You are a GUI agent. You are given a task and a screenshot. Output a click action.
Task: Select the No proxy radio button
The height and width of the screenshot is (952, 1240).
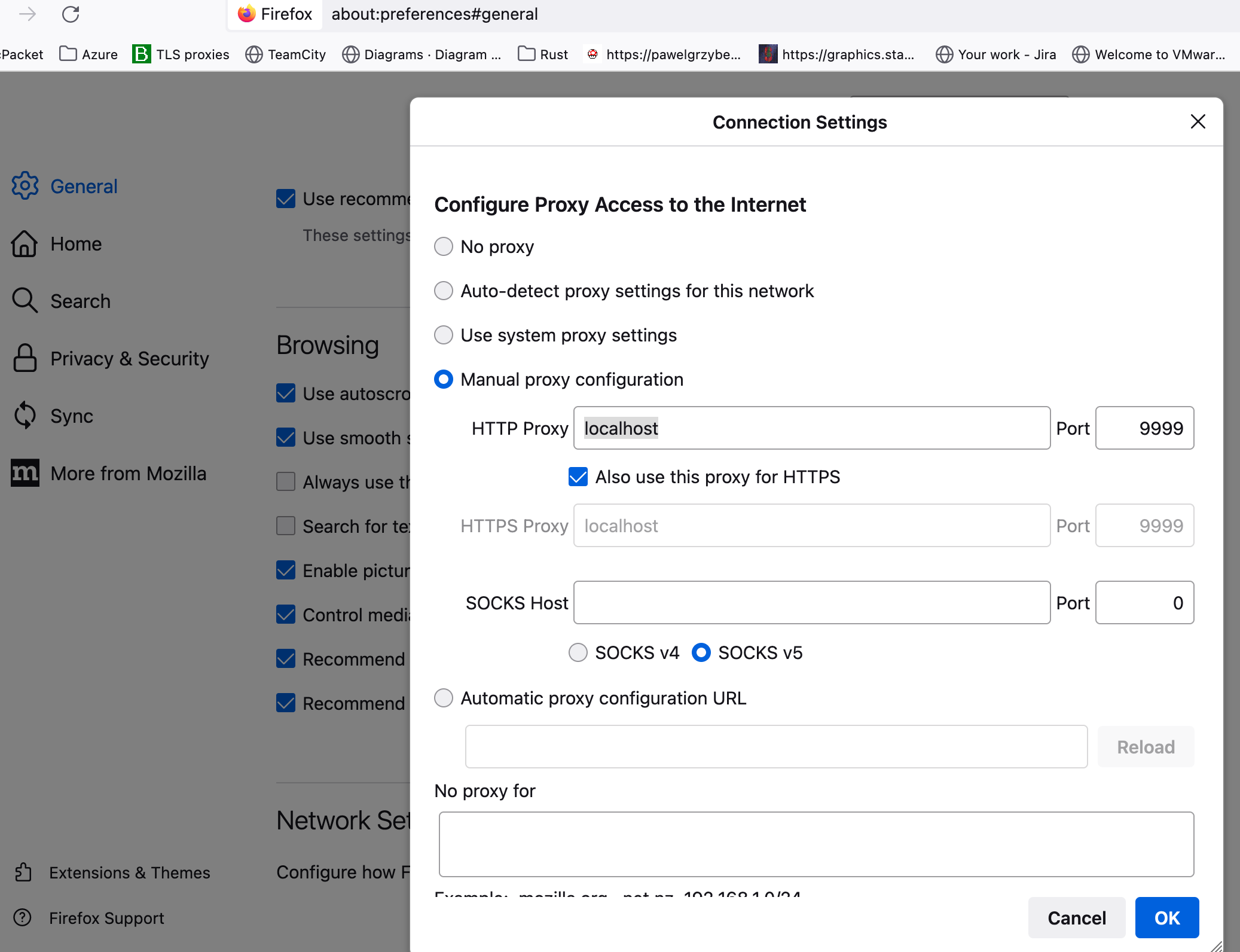444,246
